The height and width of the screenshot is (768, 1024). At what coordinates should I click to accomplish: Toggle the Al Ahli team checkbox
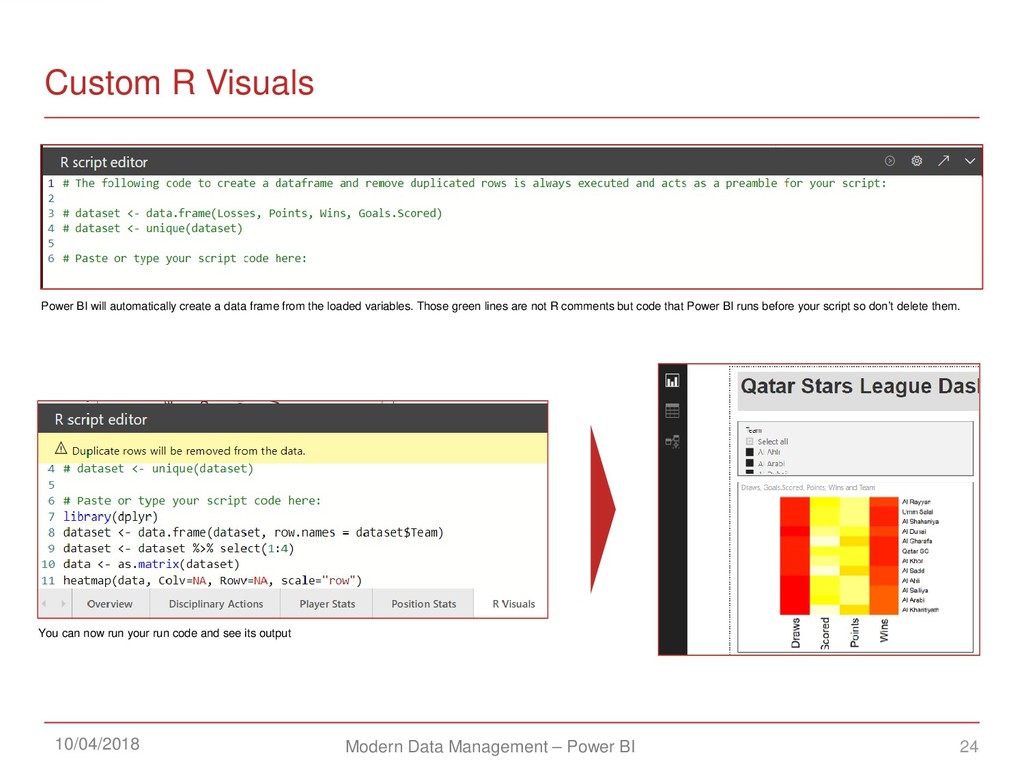tap(749, 452)
